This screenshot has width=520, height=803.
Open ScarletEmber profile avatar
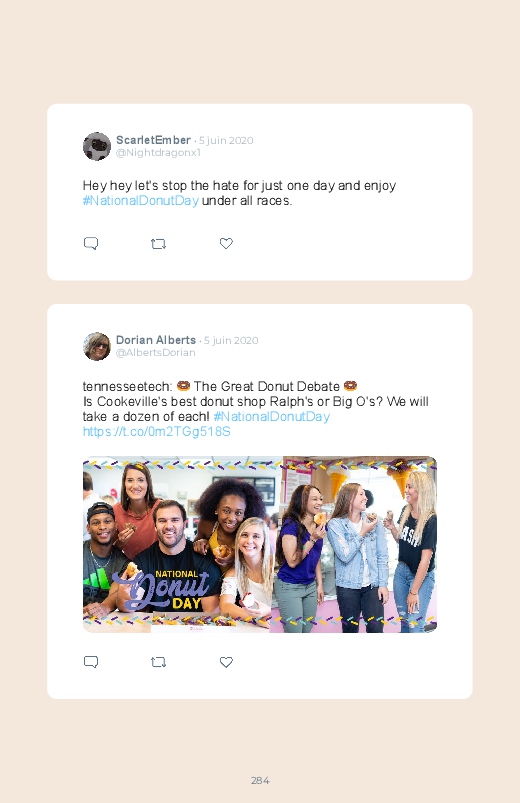pyautogui.click(x=97, y=146)
